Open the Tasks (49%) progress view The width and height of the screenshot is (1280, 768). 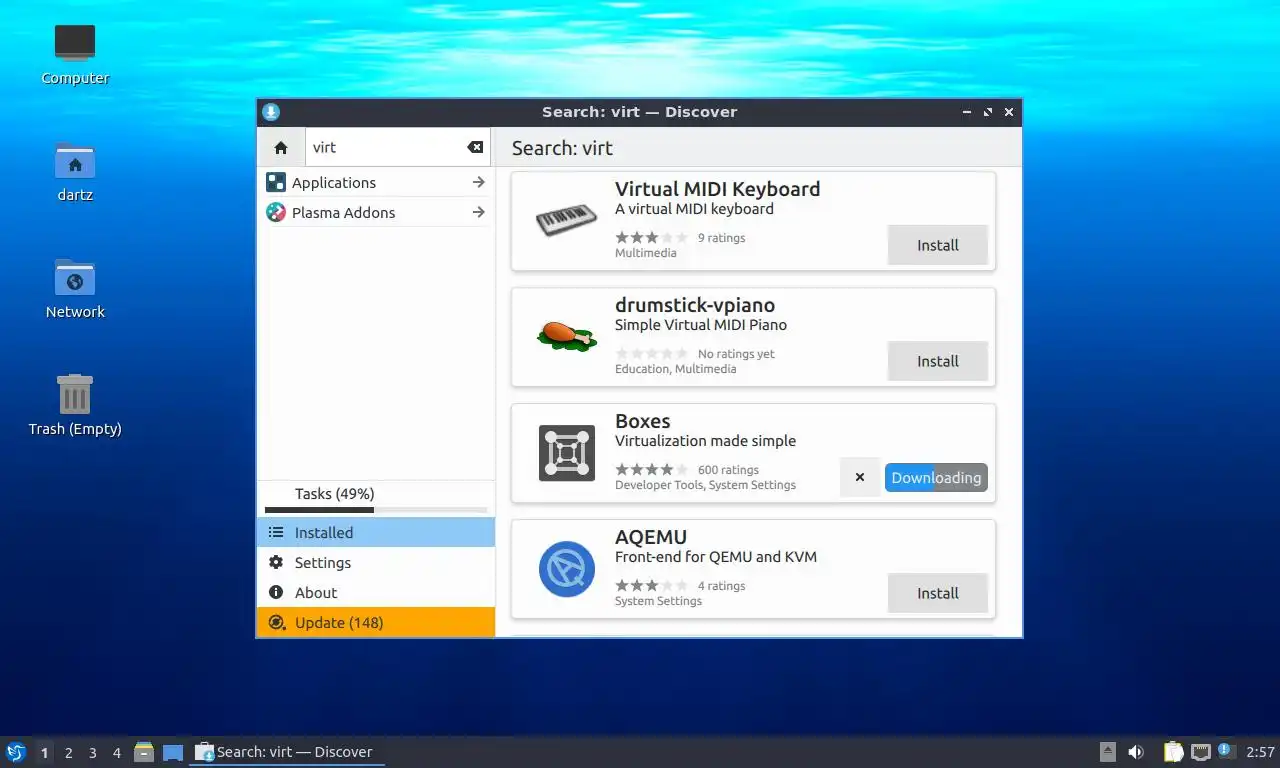[376, 498]
